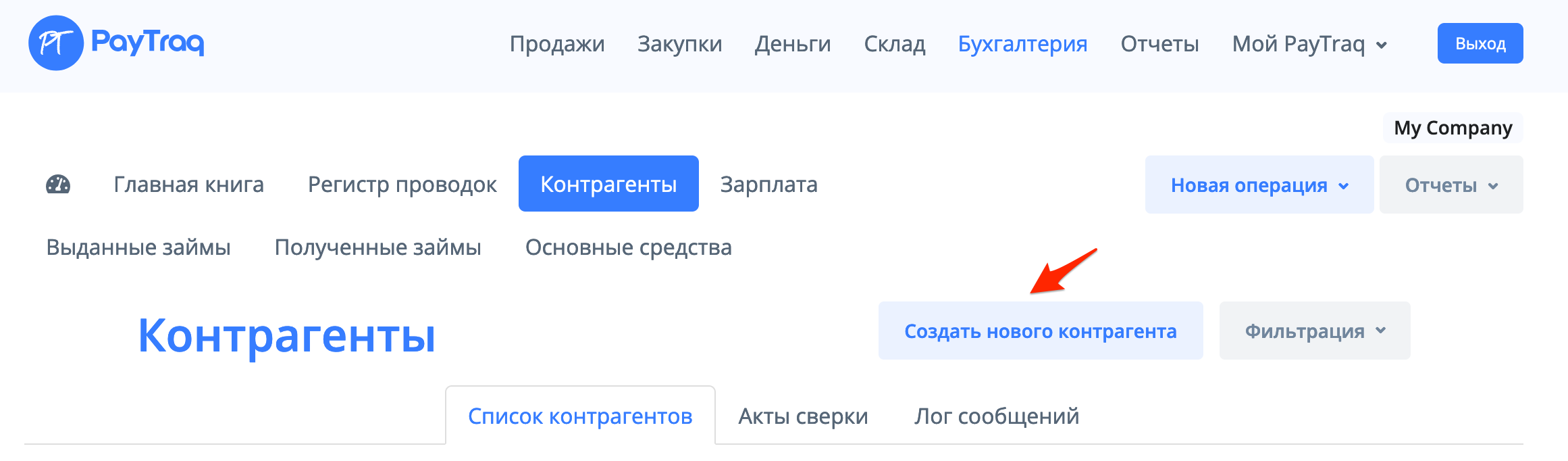
Task: Expand the Отчеты dropdown button
Action: coord(1451,184)
